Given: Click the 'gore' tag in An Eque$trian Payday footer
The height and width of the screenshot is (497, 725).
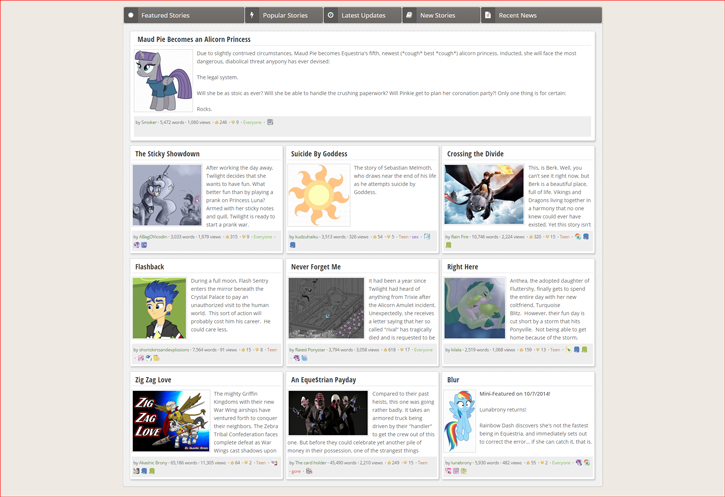Looking at the screenshot, I should [x=296, y=472].
